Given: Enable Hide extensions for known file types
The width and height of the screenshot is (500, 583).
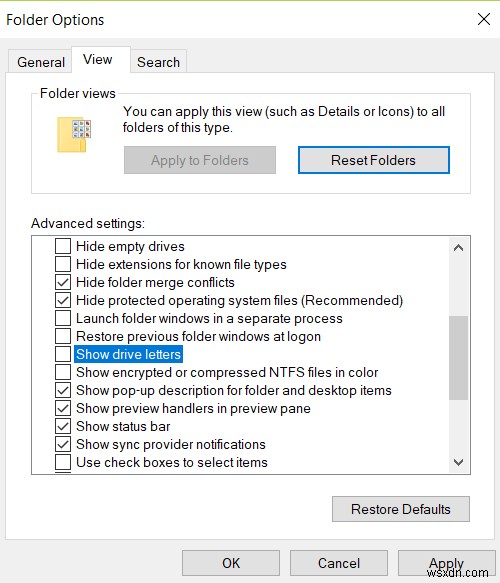Looking at the screenshot, I should 63,264.
